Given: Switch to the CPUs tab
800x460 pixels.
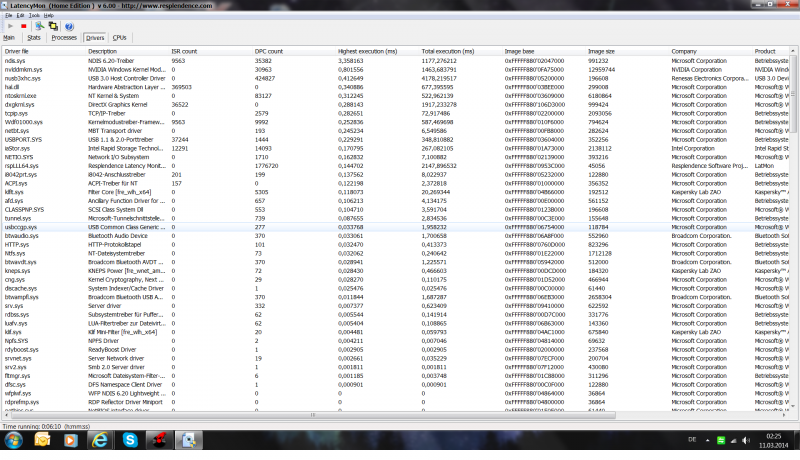Looking at the screenshot, I should tap(119, 38).
